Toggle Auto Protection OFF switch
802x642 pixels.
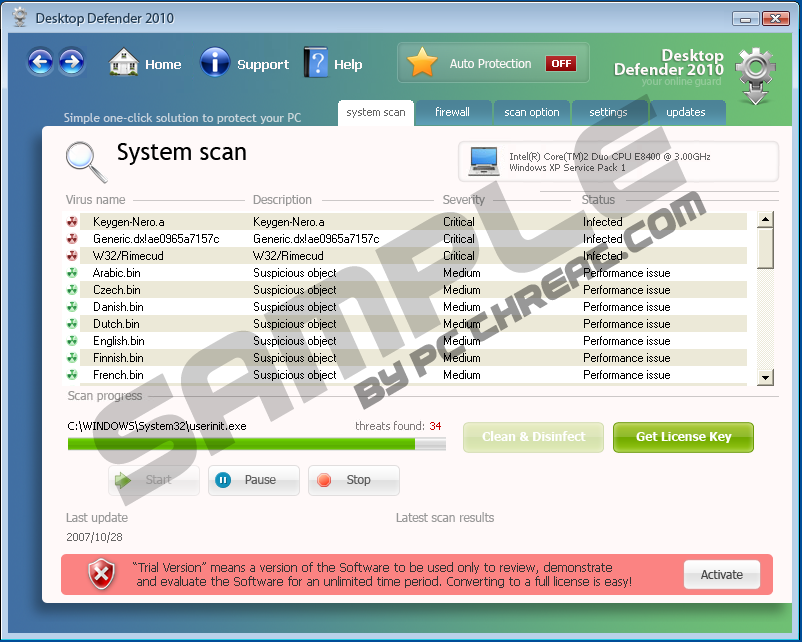click(560, 63)
